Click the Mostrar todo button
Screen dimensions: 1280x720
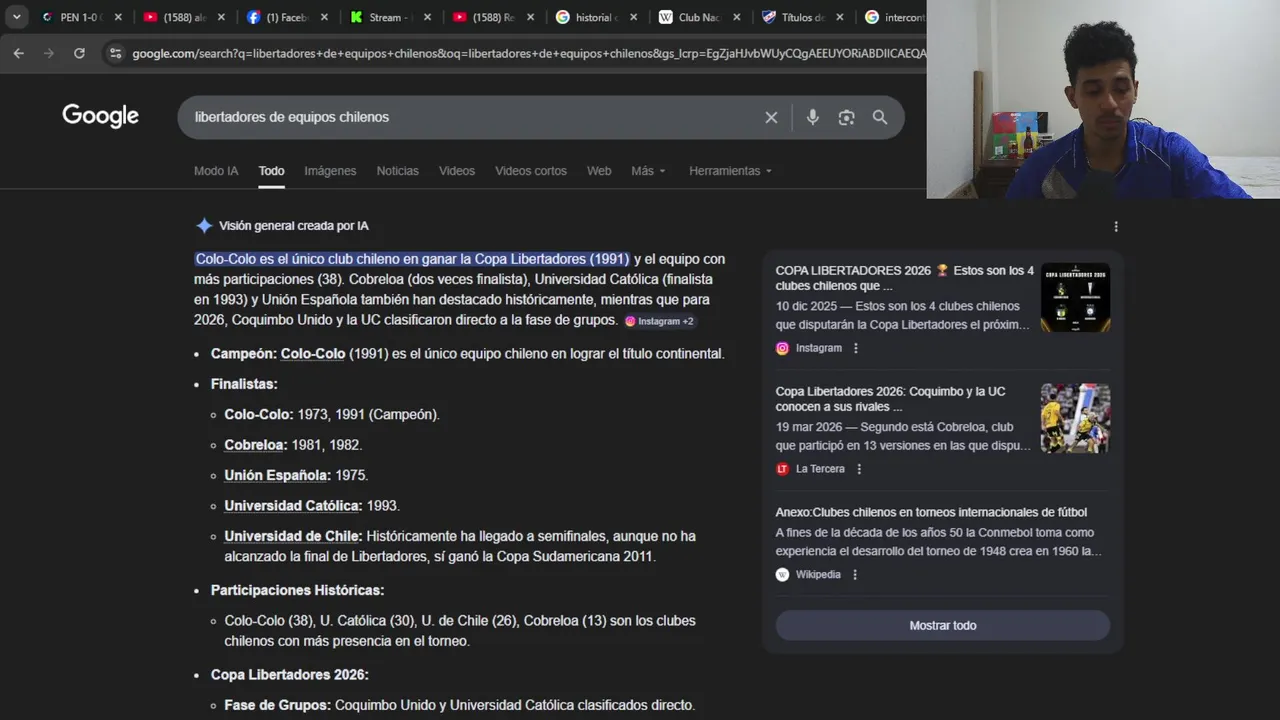coord(943,625)
